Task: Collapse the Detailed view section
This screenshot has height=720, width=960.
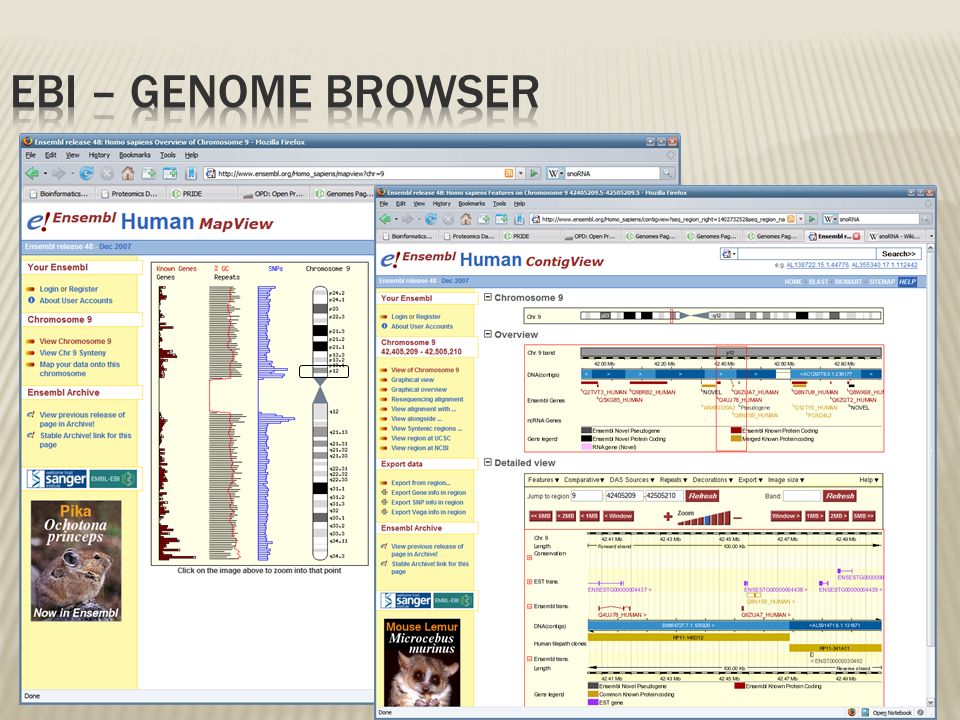Action: click(488, 462)
